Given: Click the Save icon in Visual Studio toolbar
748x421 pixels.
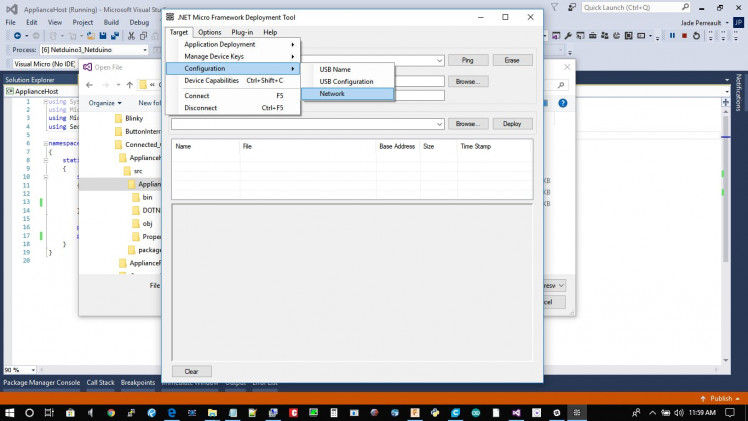Looking at the screenshot, I should click(x=103, y=36).
